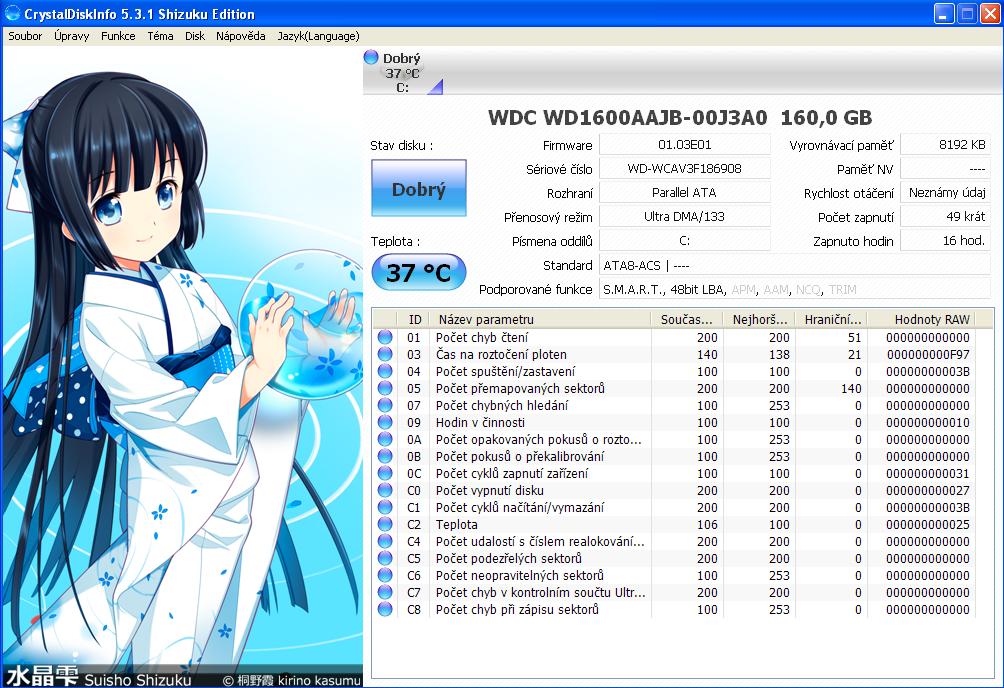This screenshot has height=688, width=1004.
Task: Click the Firmware value field 01.03E01
Action: [684, 145]
